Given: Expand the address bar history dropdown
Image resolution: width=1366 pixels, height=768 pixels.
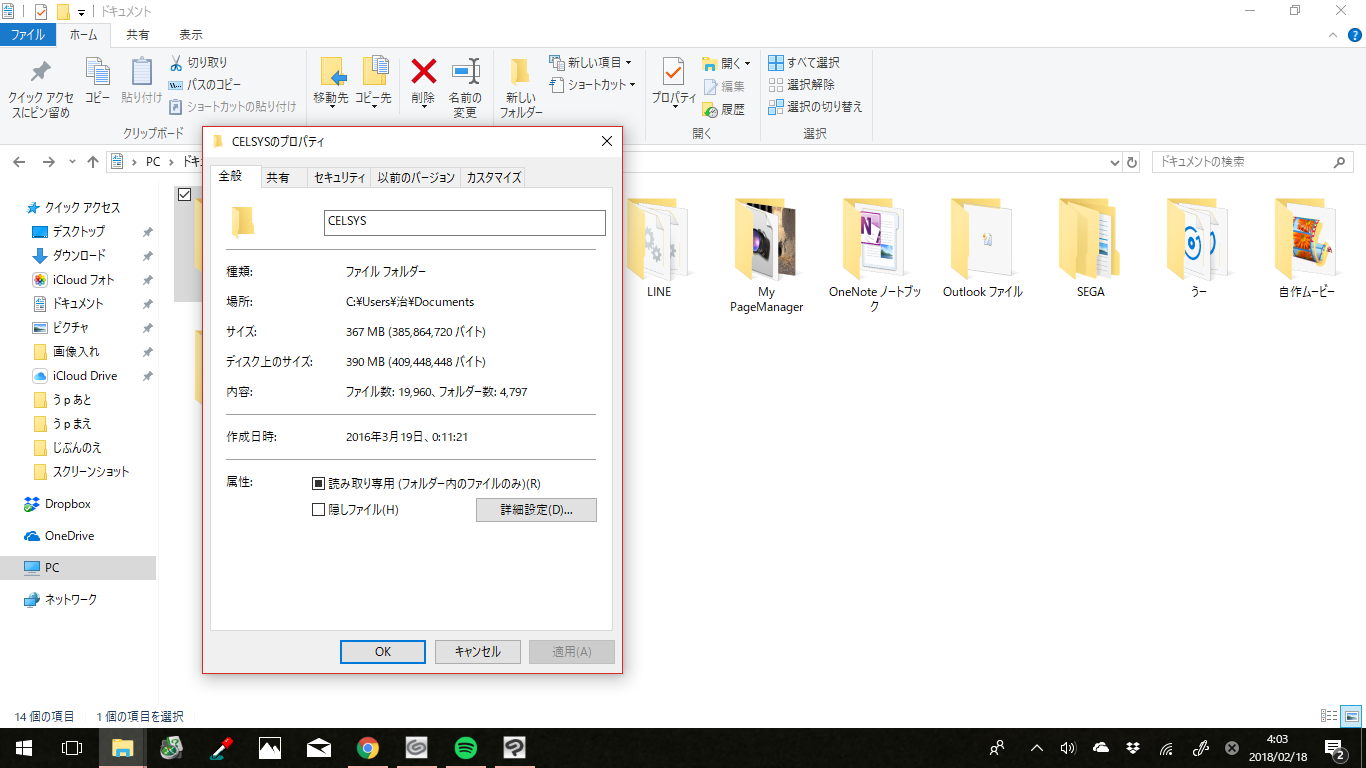Looking at the screenshot, I should coord(1116,162).
